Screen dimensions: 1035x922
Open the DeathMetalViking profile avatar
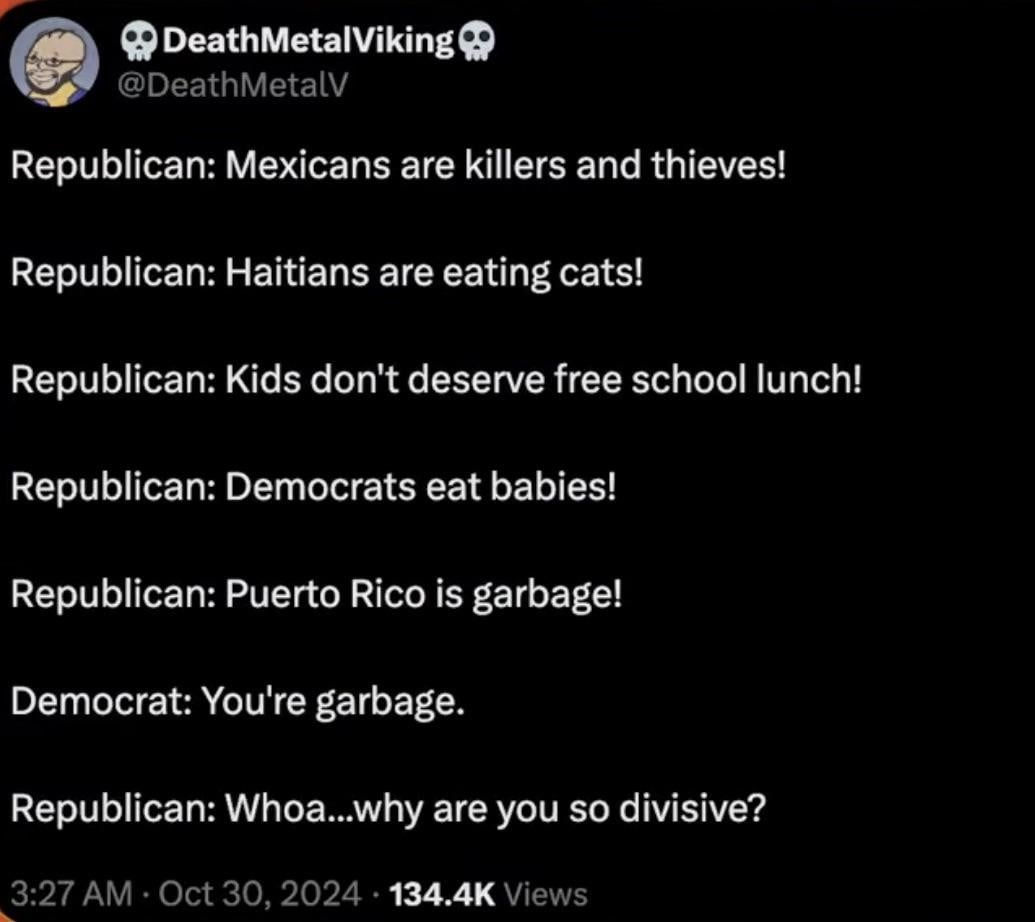coord(55,62)
